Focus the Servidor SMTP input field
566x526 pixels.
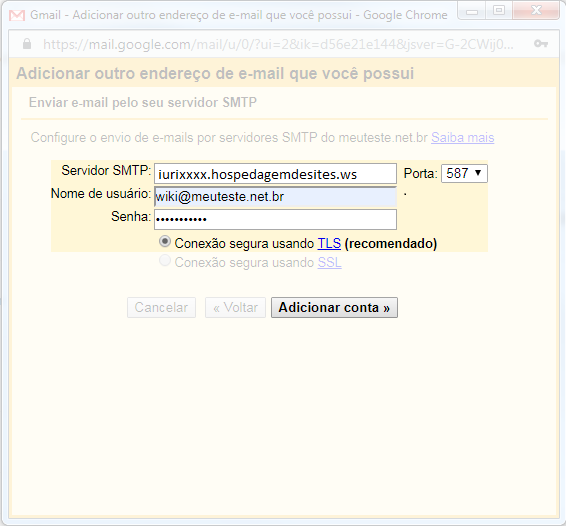click(x=275, y=174)
